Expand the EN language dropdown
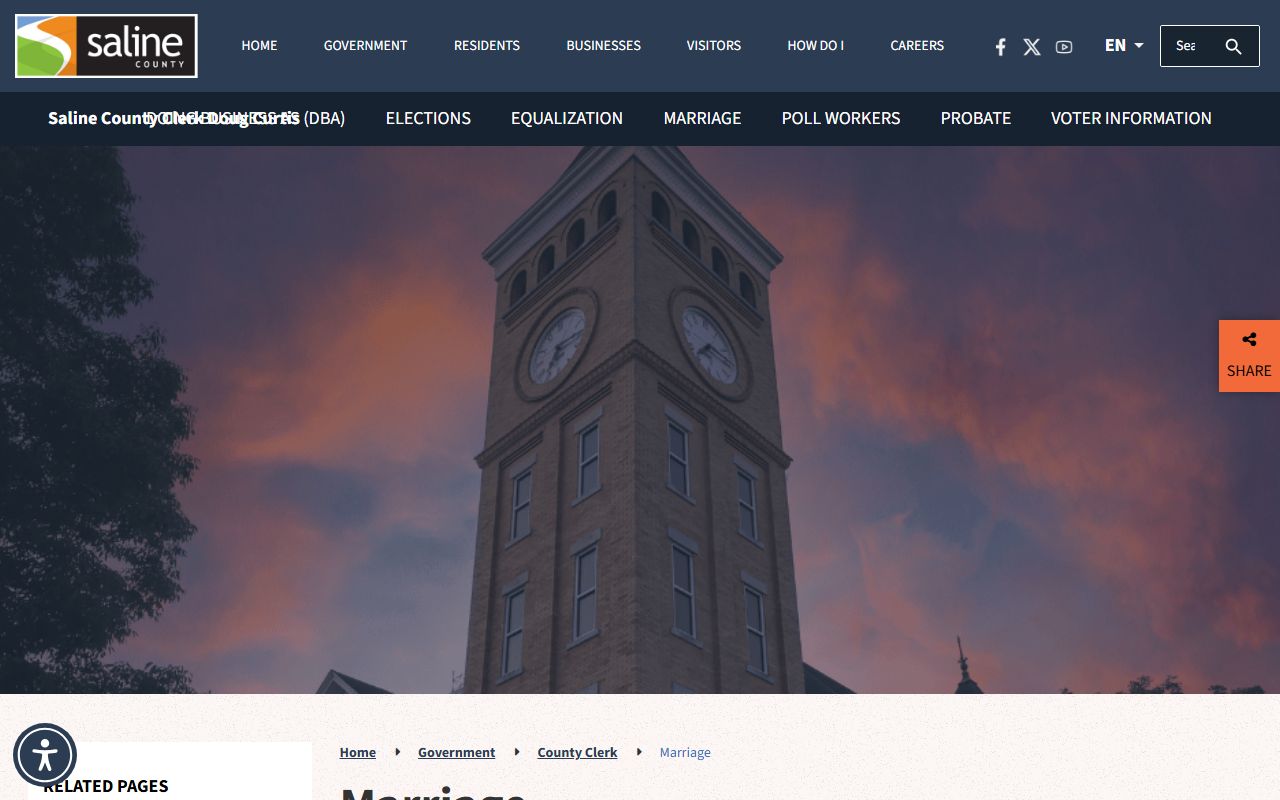Screen dimensions: 1280x800 point(1124,46)
